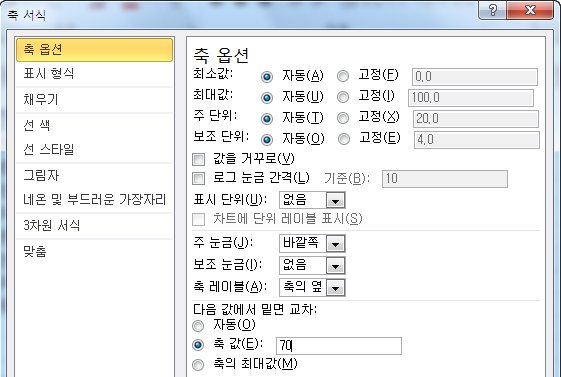The width and height of the screenshot is (561, 377).
Task: Close the 축 서식 dialog
Action: pyautogui.click(x=530, y=10)
